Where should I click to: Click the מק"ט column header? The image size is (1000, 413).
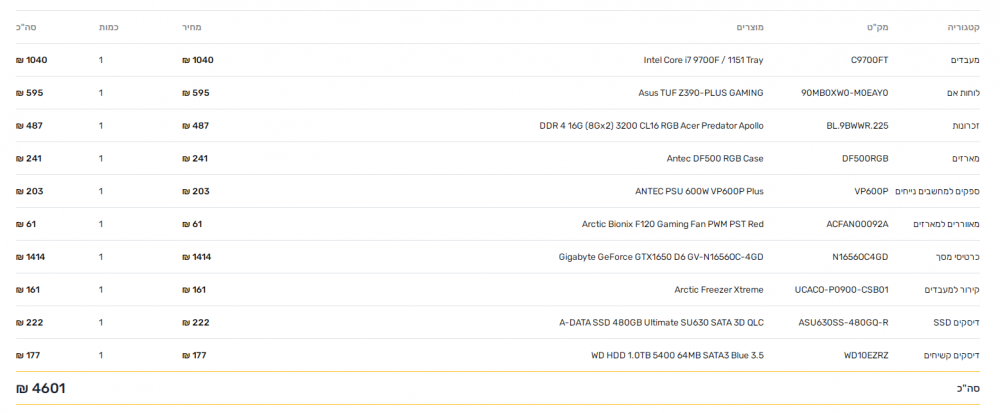(x=878, y=27)
